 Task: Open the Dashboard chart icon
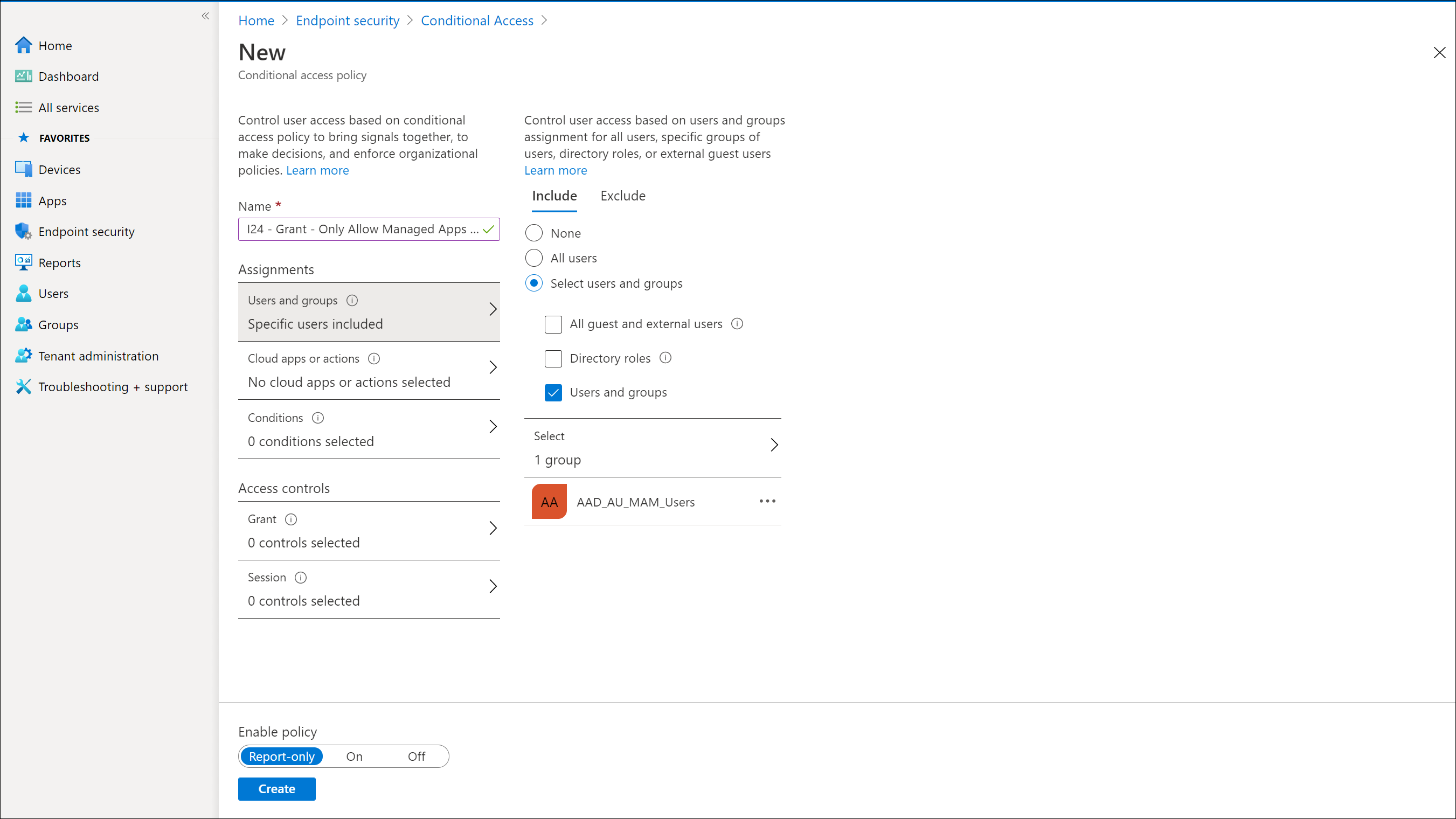pyautogui.click(x=23, y=77)
